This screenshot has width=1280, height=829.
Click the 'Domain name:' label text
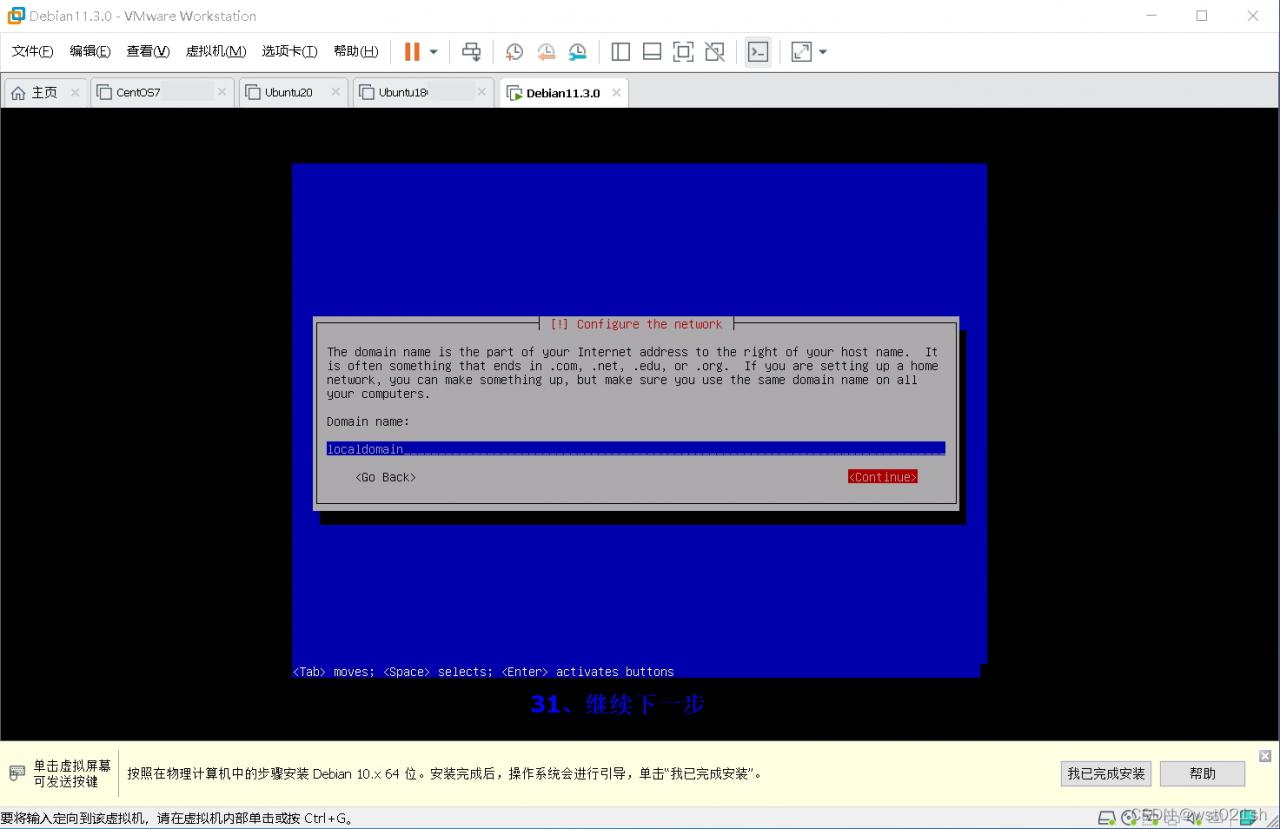(x=368, y=421)
